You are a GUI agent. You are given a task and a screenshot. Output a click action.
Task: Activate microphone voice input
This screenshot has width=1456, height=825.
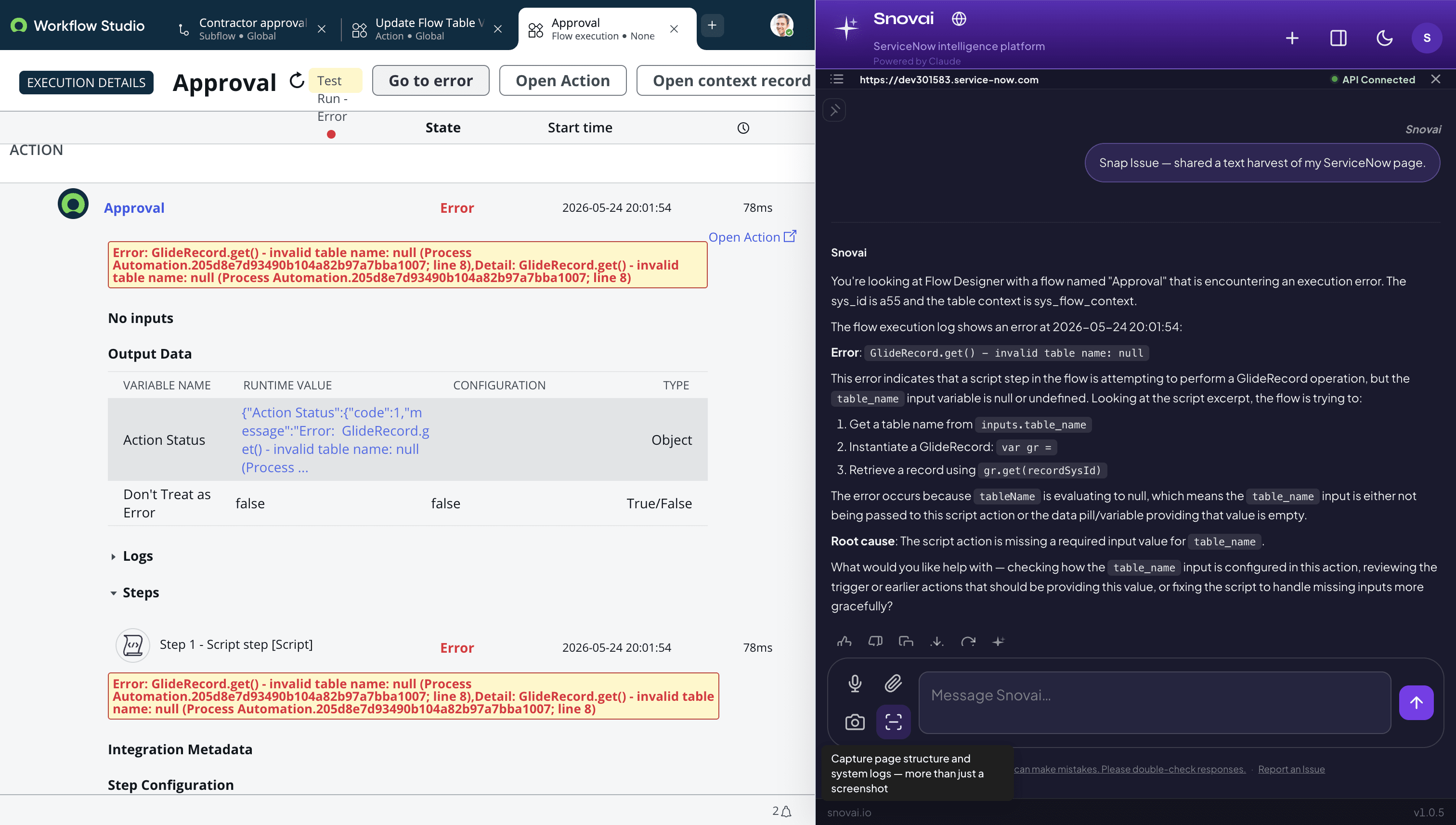click(855, 684)
